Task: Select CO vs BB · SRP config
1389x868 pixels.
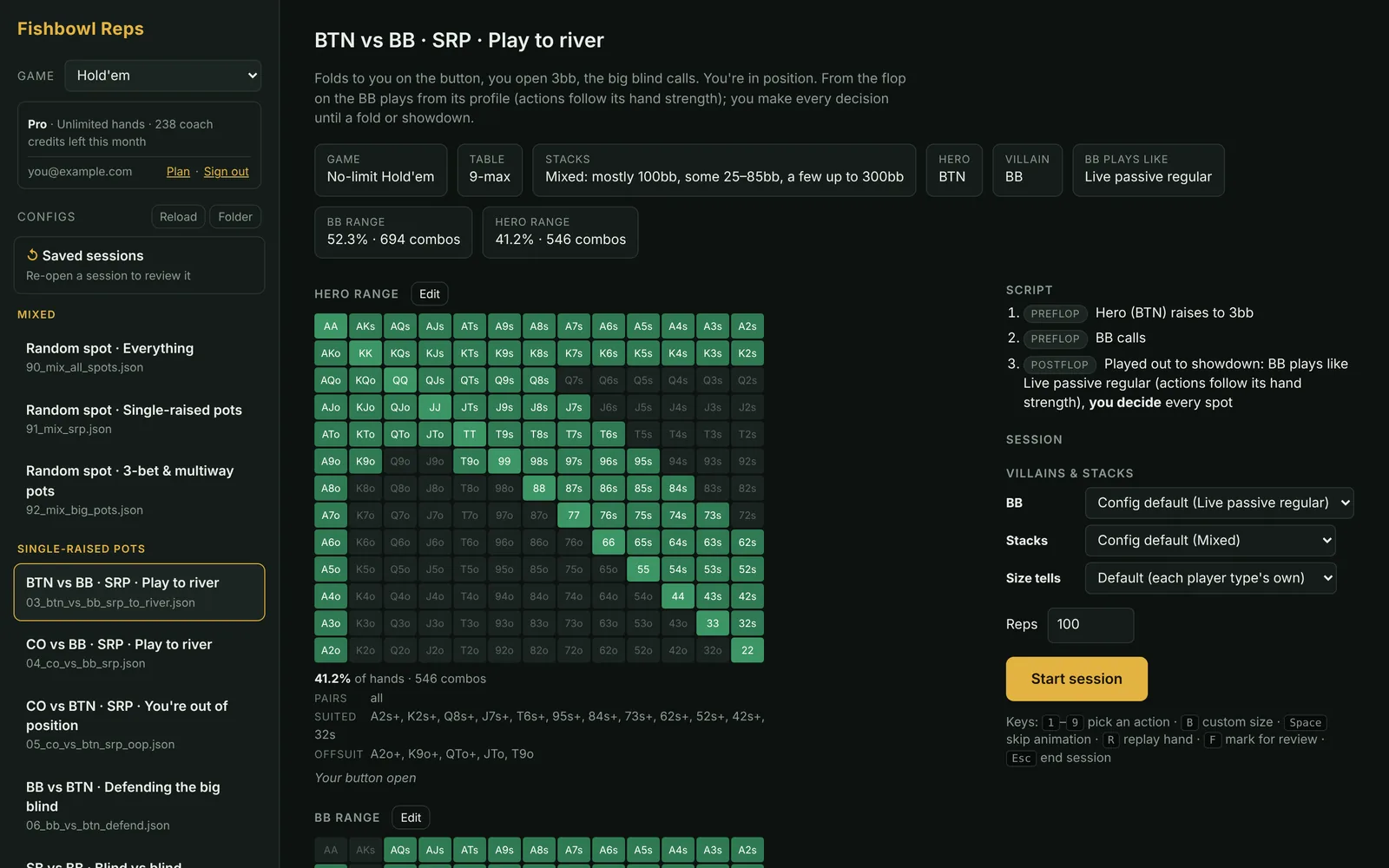Action: tap(139, 654)
